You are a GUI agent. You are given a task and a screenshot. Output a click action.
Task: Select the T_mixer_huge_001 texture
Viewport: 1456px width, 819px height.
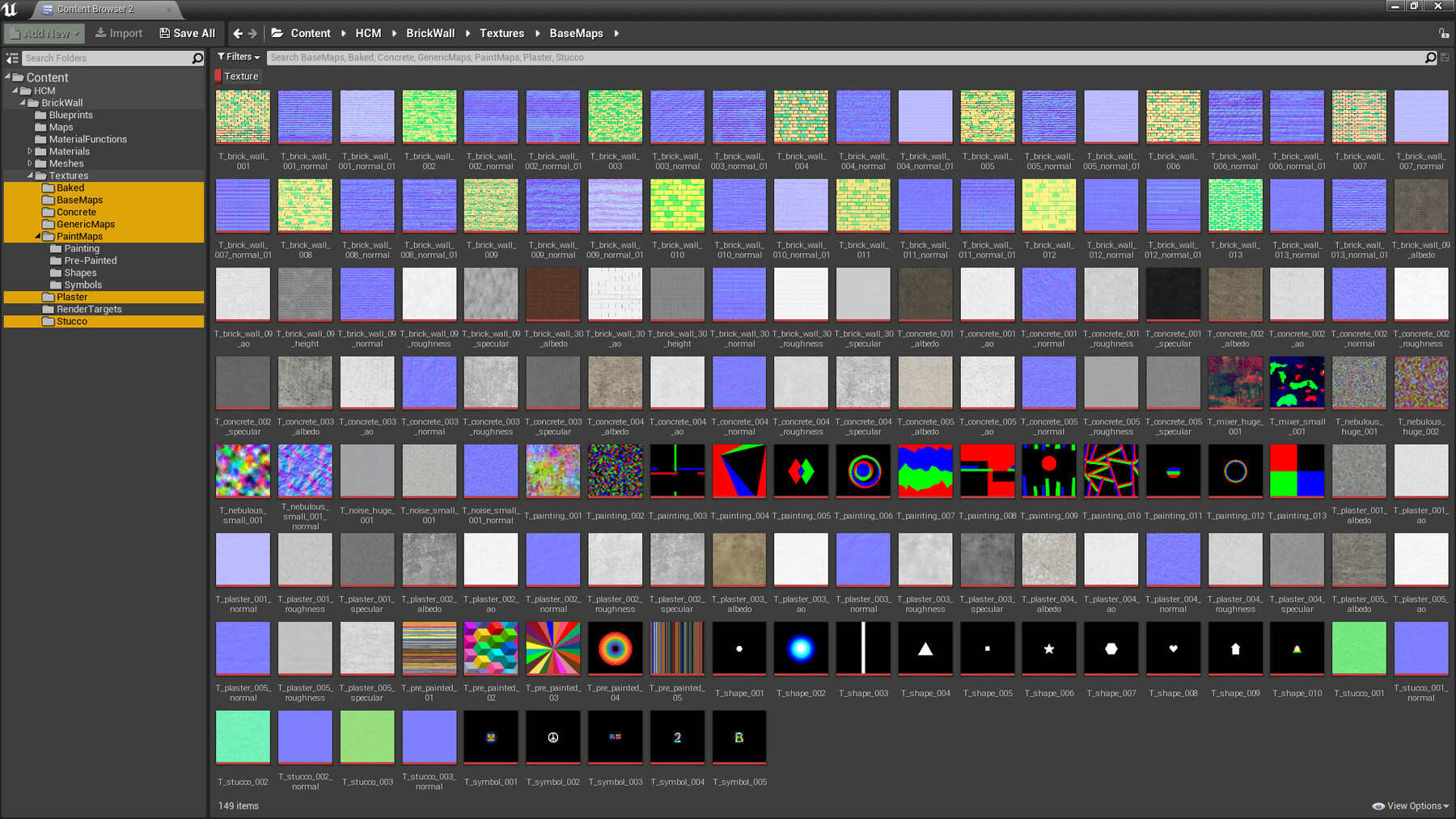click(1235, 382)
